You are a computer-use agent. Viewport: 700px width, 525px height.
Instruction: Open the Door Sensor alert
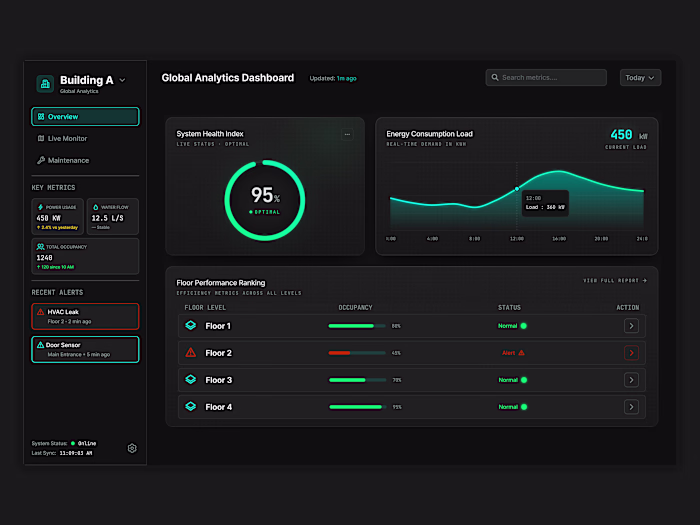85,349
